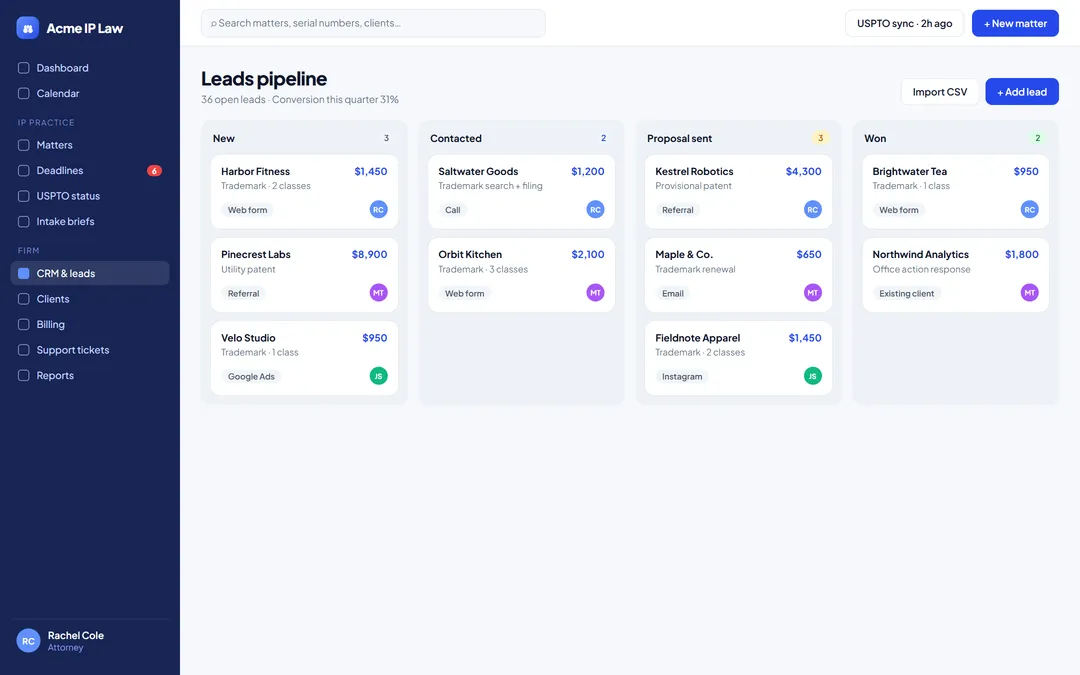The height and width of the screenshot is (675, 1080).
Task: Click RC avatar on Harbor Fitness card
Action: coord(378,209)
